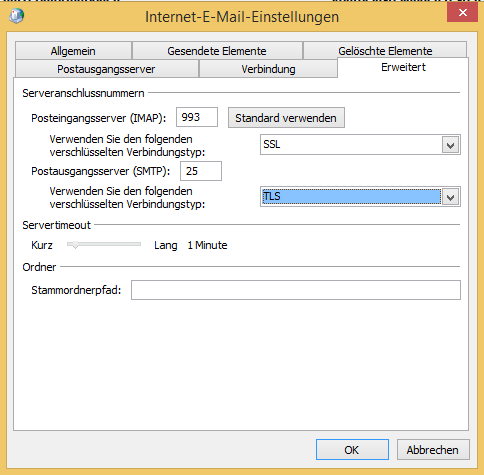Click the Standard verwenden button

click(x=286, y=118)
